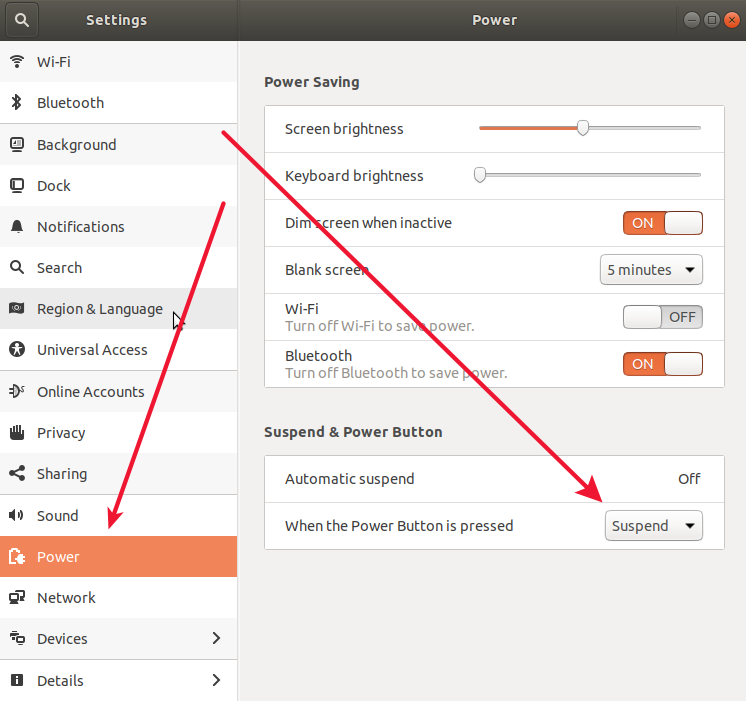Click the Bluetooth symbol icon in sidebar

pyautogui.click(x=17, y=102)
